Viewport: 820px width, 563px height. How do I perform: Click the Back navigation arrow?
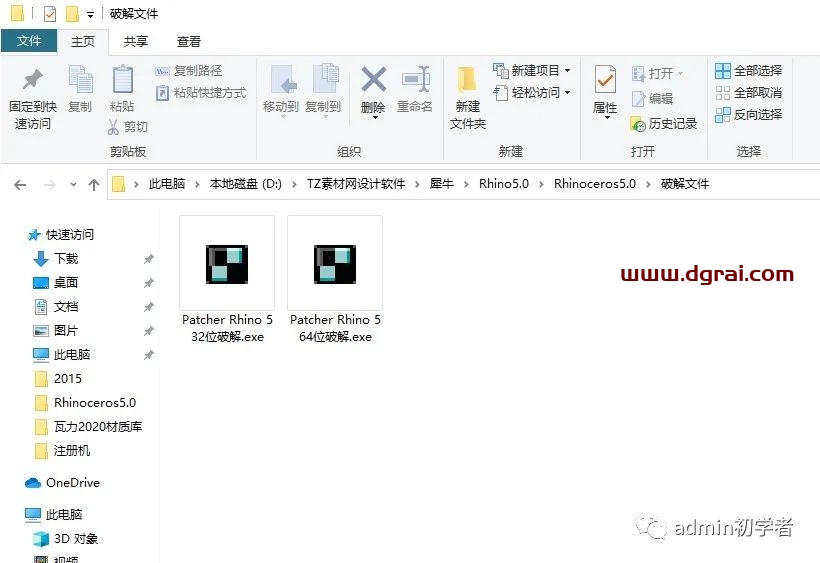(x=20, y=185)
